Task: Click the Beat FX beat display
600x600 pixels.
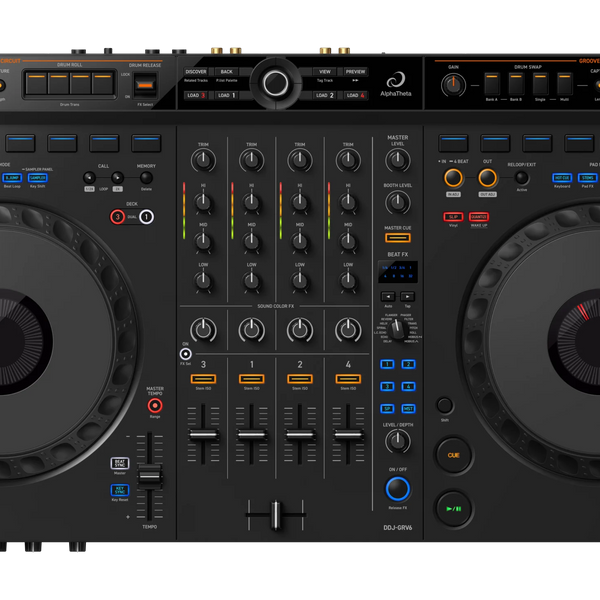Action: 398,272
